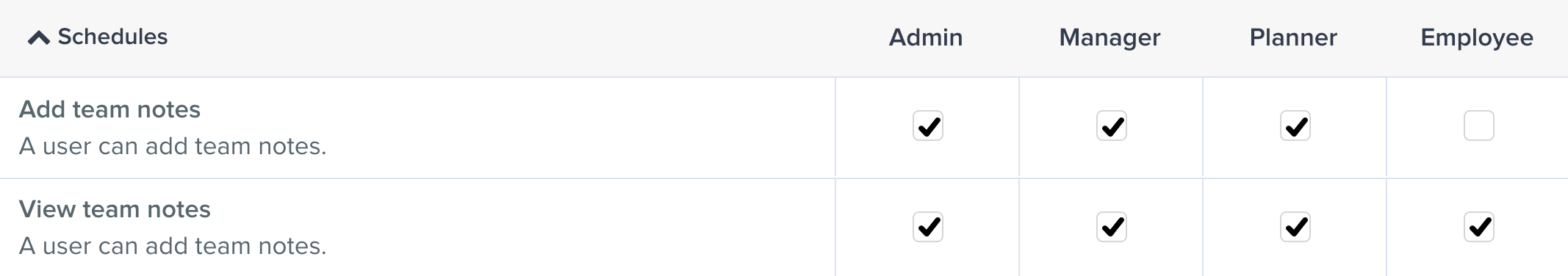Select the Manager column header

pyautogui.click(x=1110, y=37)
